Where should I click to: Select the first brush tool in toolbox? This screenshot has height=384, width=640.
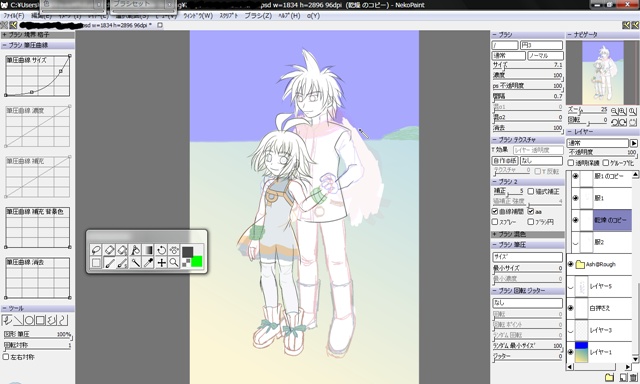pos(109,263)
